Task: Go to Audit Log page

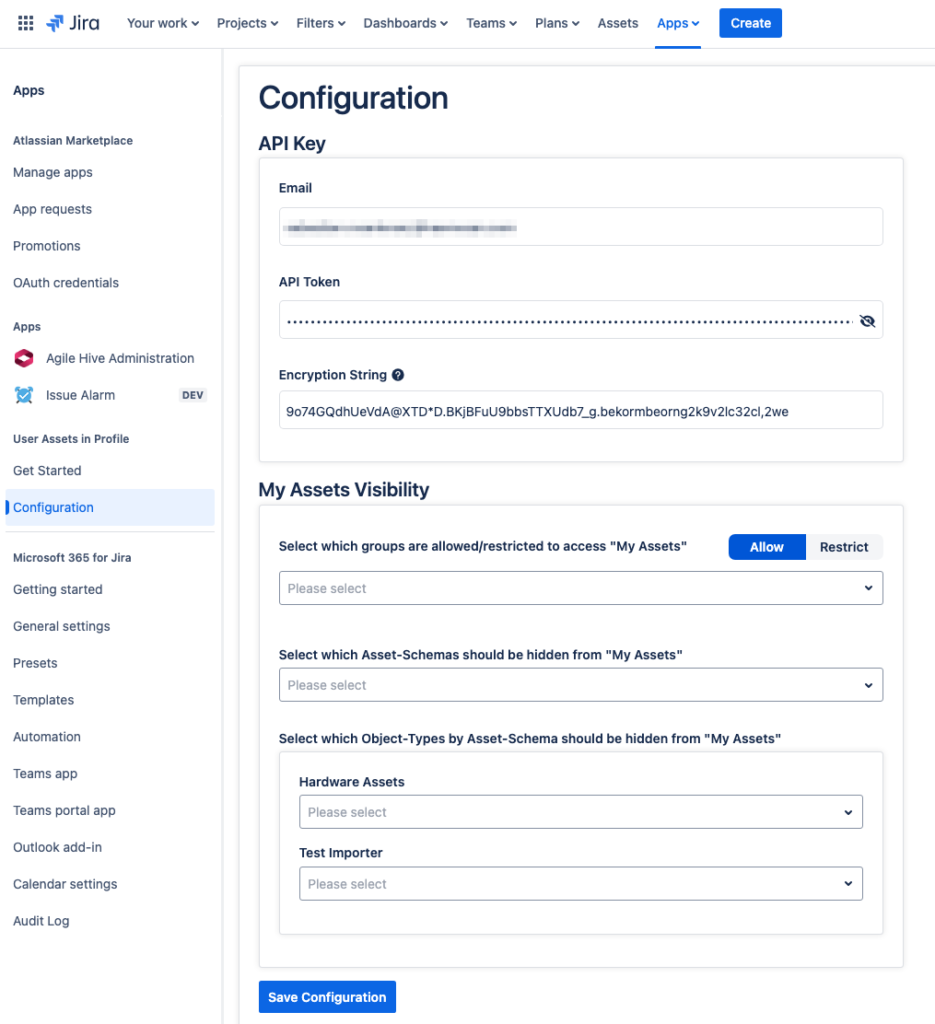Action: 41,921
